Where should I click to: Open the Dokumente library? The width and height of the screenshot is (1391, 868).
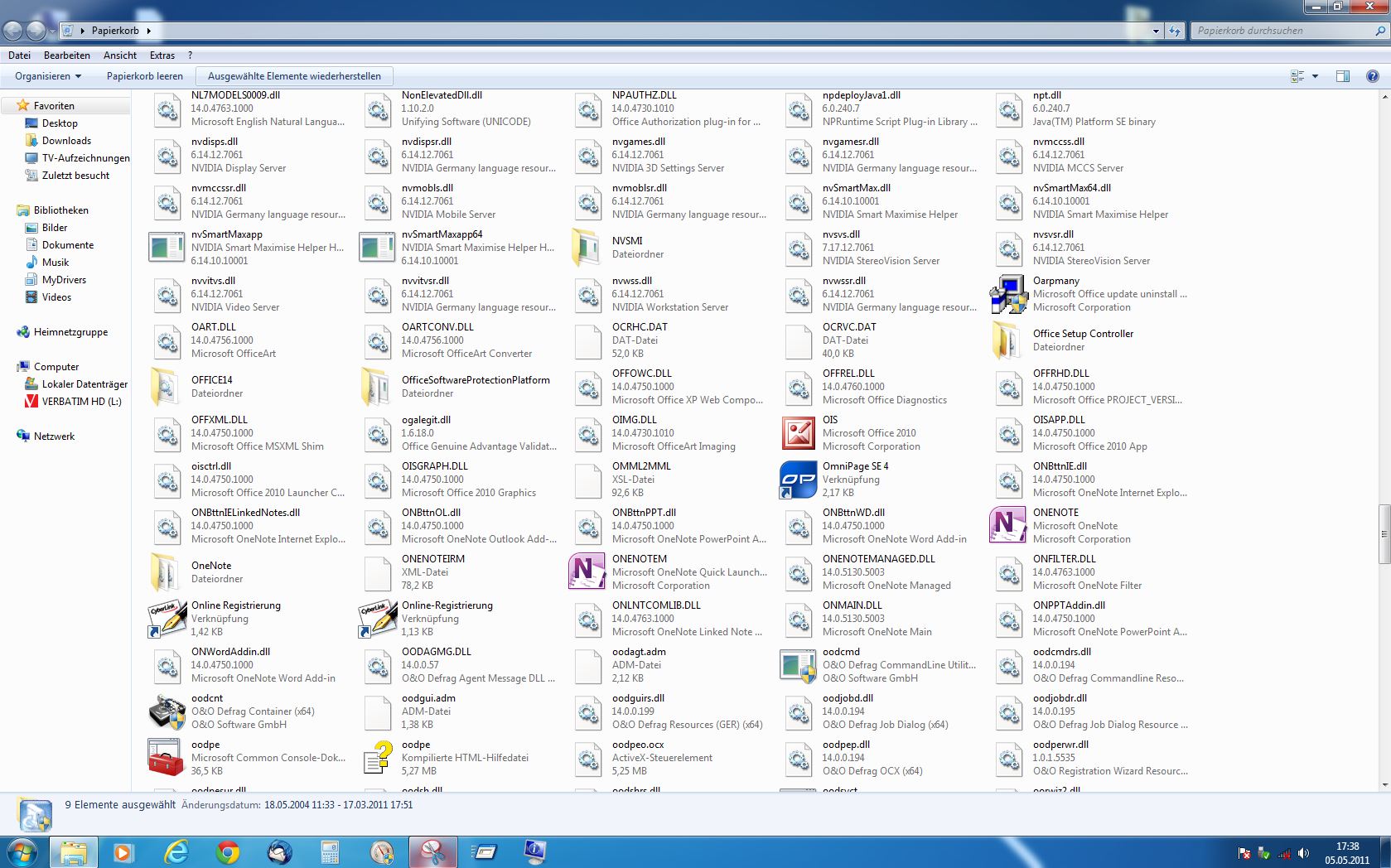(68, 245)
